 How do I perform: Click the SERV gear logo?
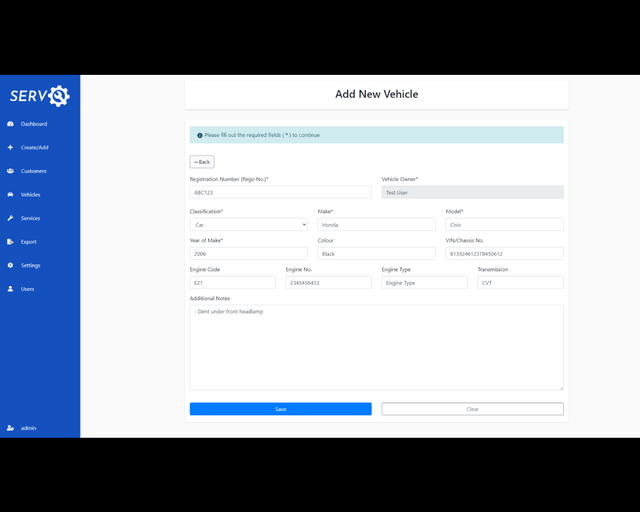(40, 96)
